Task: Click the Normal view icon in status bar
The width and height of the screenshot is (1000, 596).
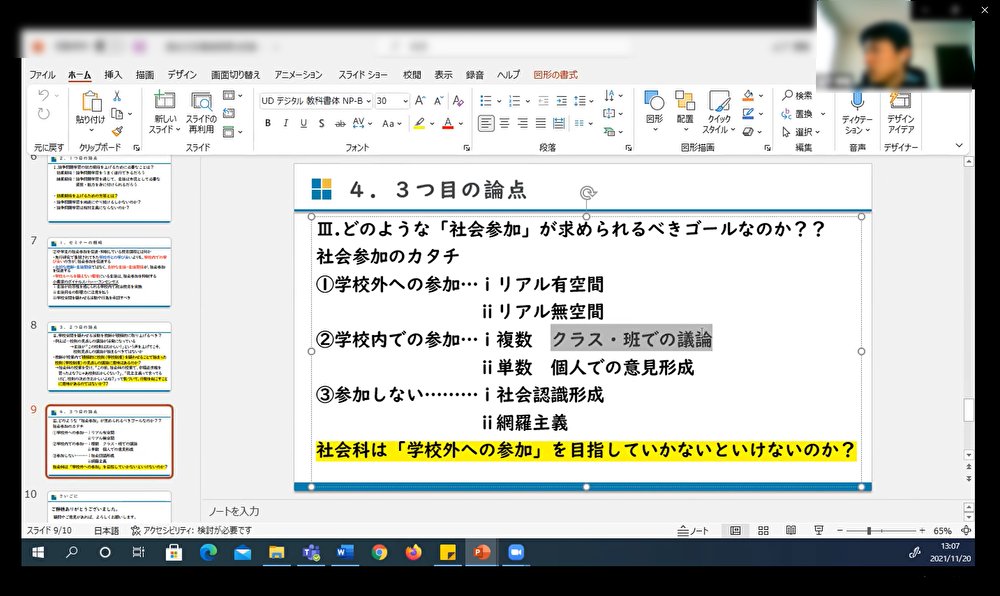Action: coord(735,530)
